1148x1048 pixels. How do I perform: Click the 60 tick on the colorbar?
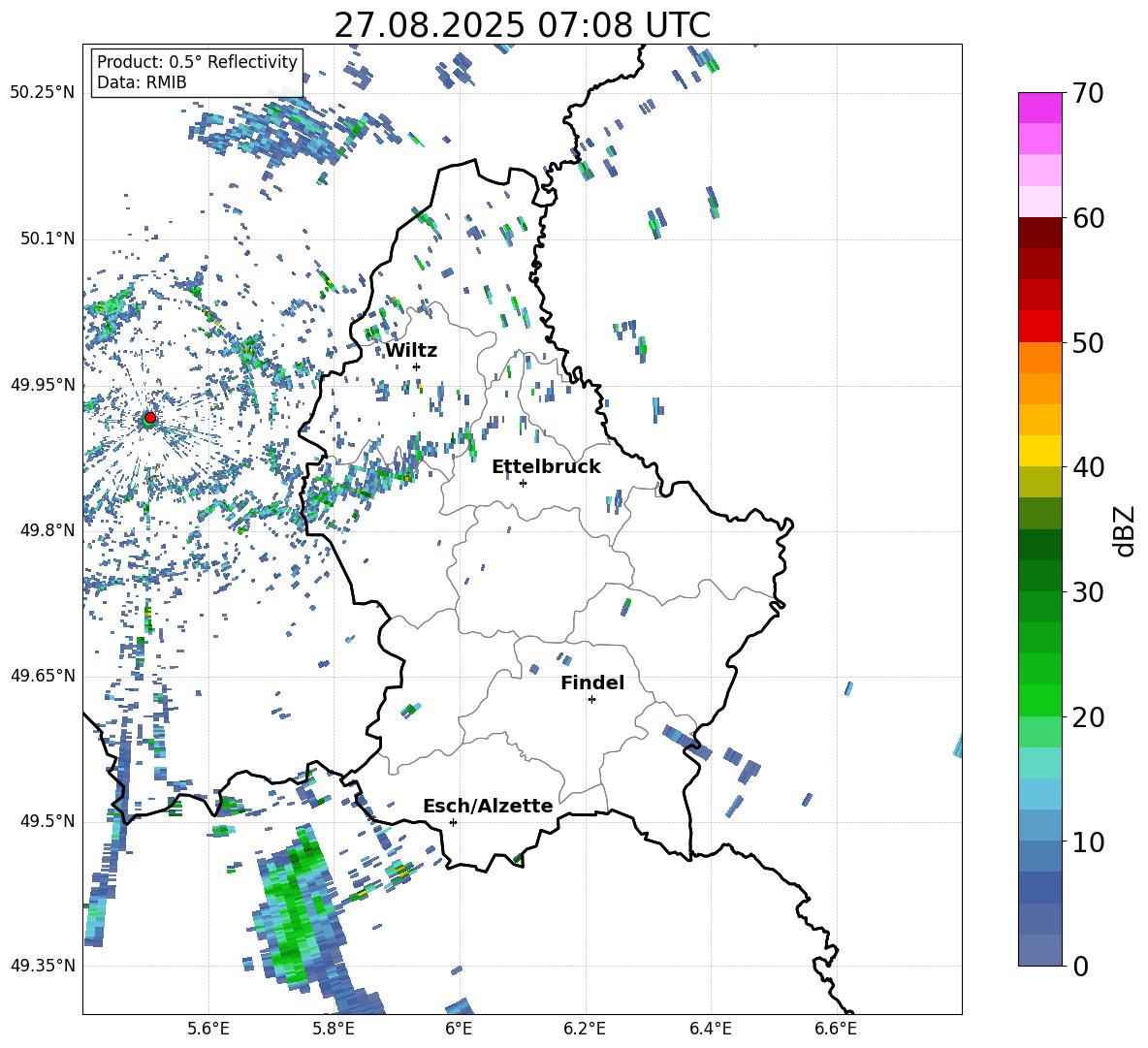point(1088,218)
